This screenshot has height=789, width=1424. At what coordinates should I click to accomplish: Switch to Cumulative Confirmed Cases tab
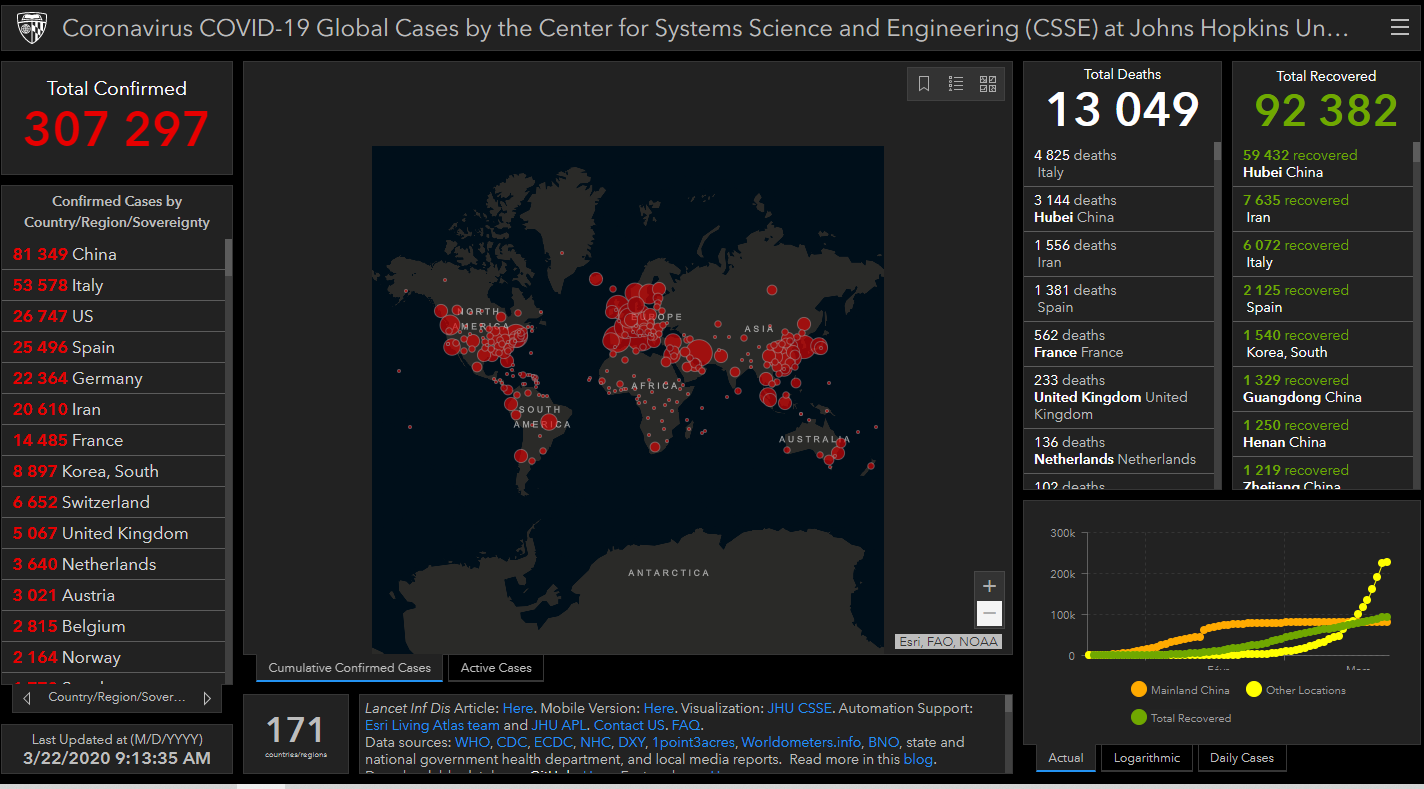pyautogui.click(x=349, y=668)
